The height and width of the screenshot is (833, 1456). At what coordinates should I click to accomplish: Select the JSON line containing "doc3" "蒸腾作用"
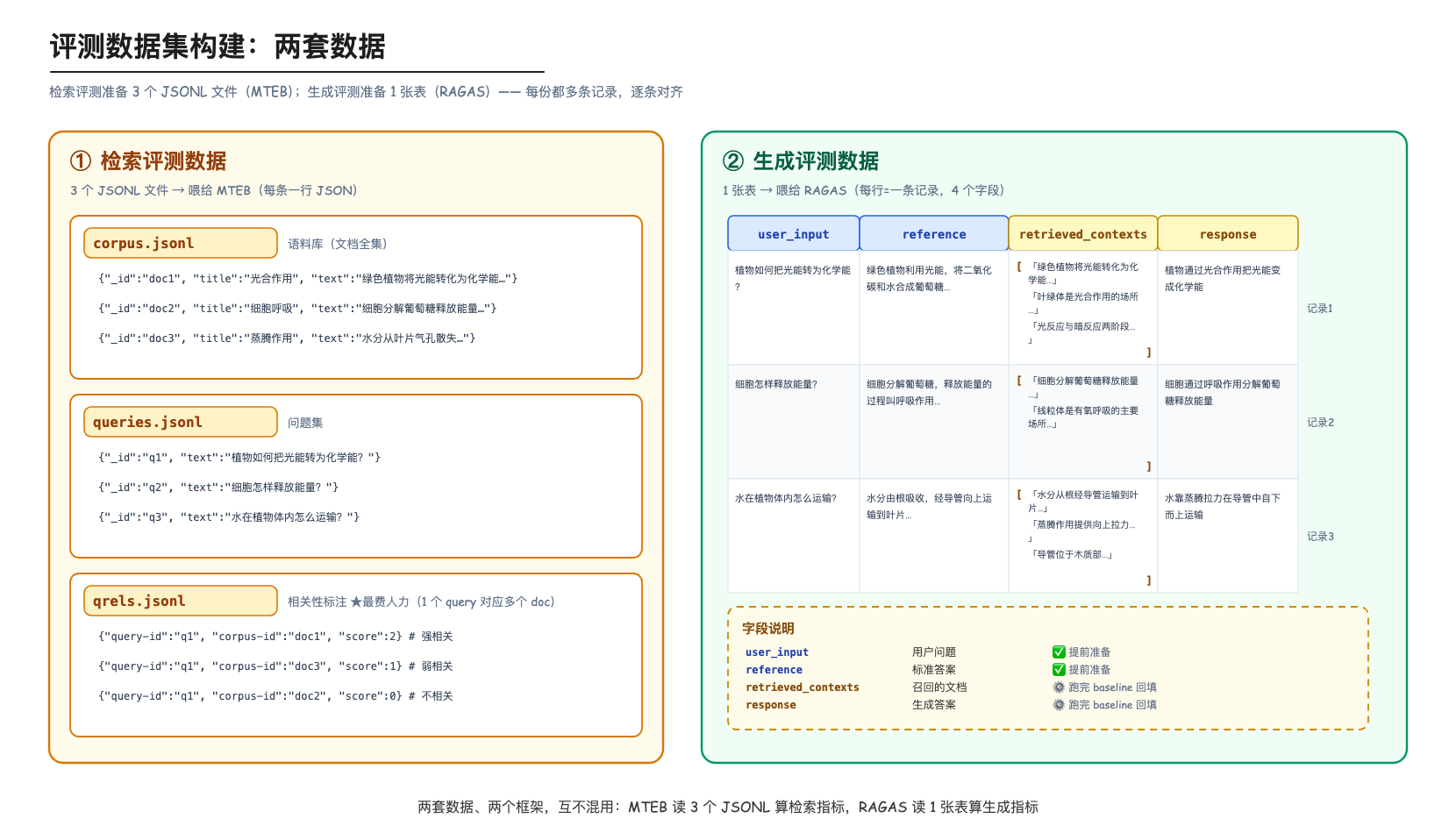(x=287, y=338)
